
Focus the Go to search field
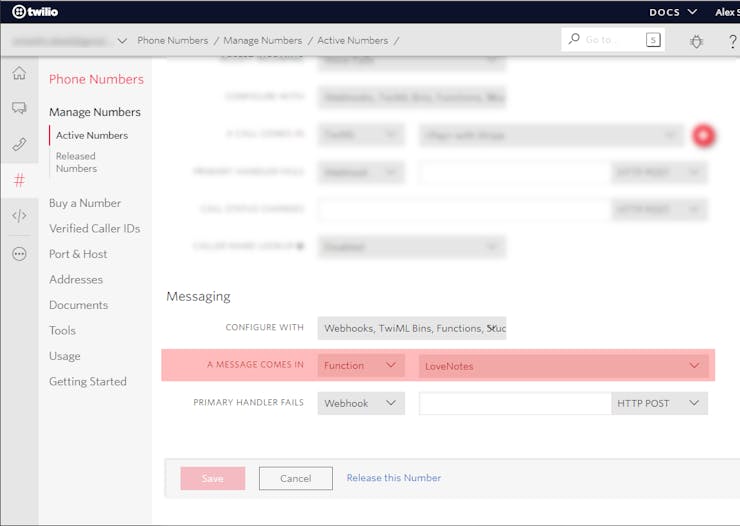point(613,40)
